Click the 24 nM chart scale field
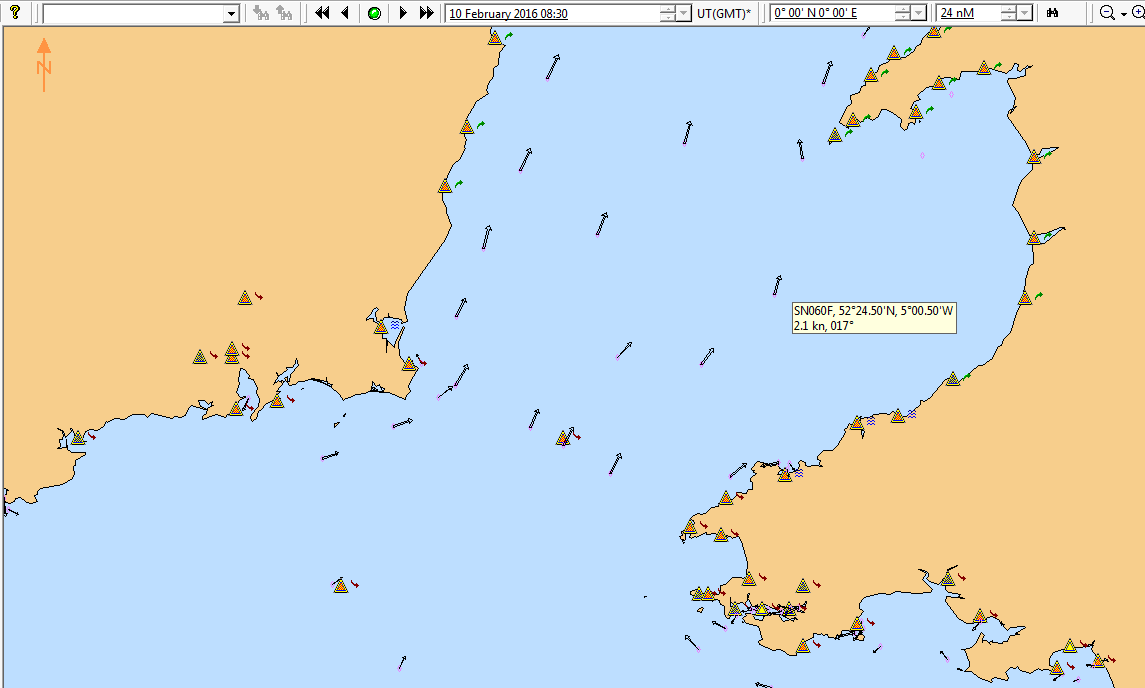Screen dimensions: 1145x688 pyautogui.click(x=968, y=13)
